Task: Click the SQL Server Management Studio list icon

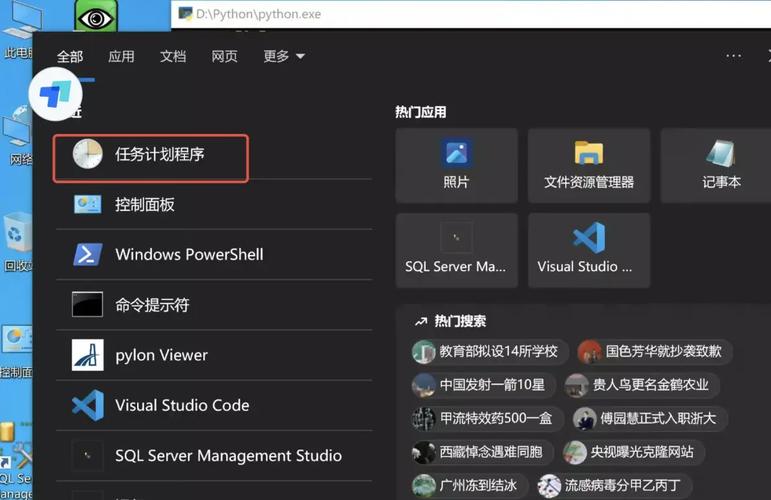Action: tap(88, 455)
